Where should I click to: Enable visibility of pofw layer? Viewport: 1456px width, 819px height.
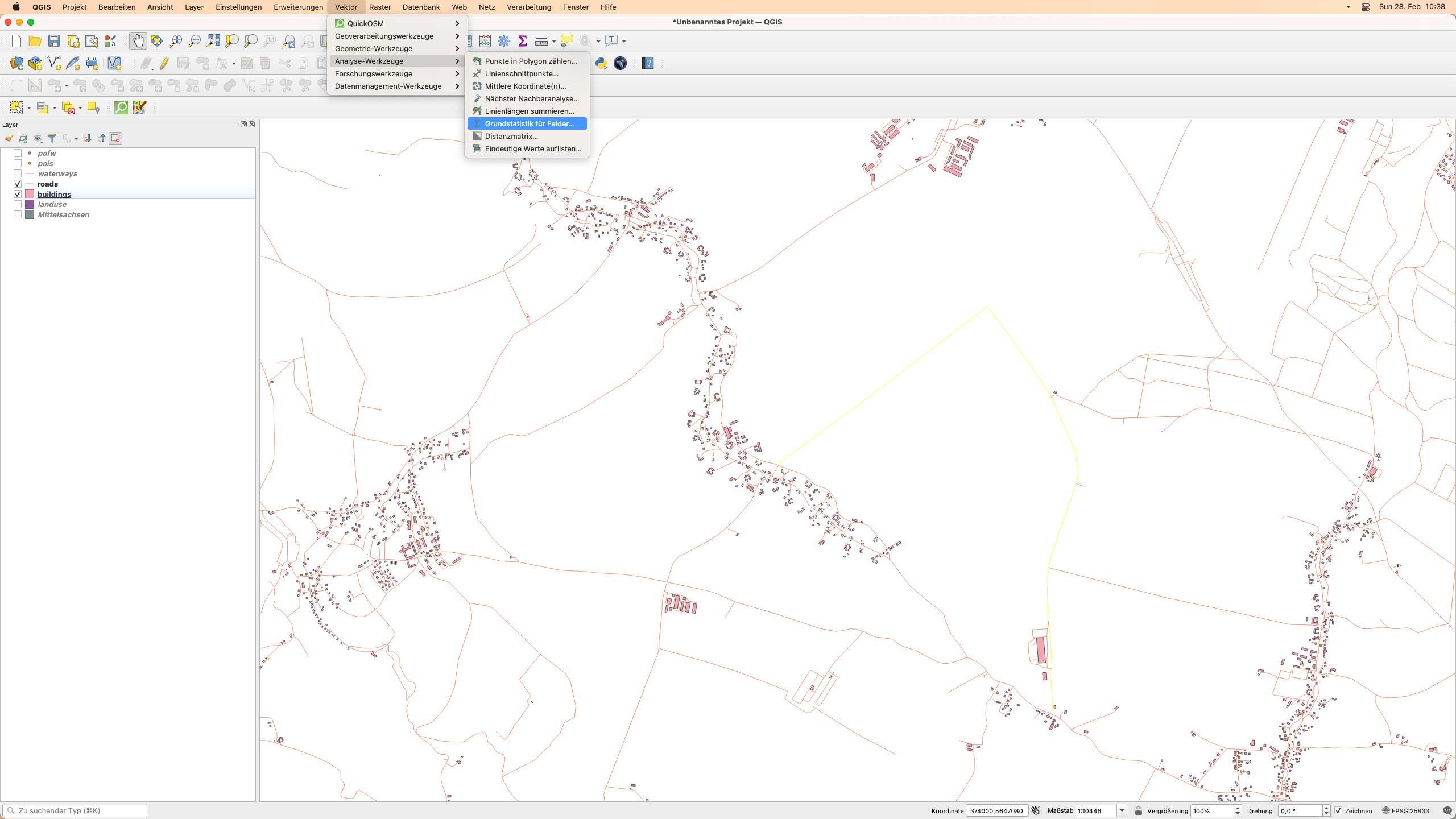(18, 154)
